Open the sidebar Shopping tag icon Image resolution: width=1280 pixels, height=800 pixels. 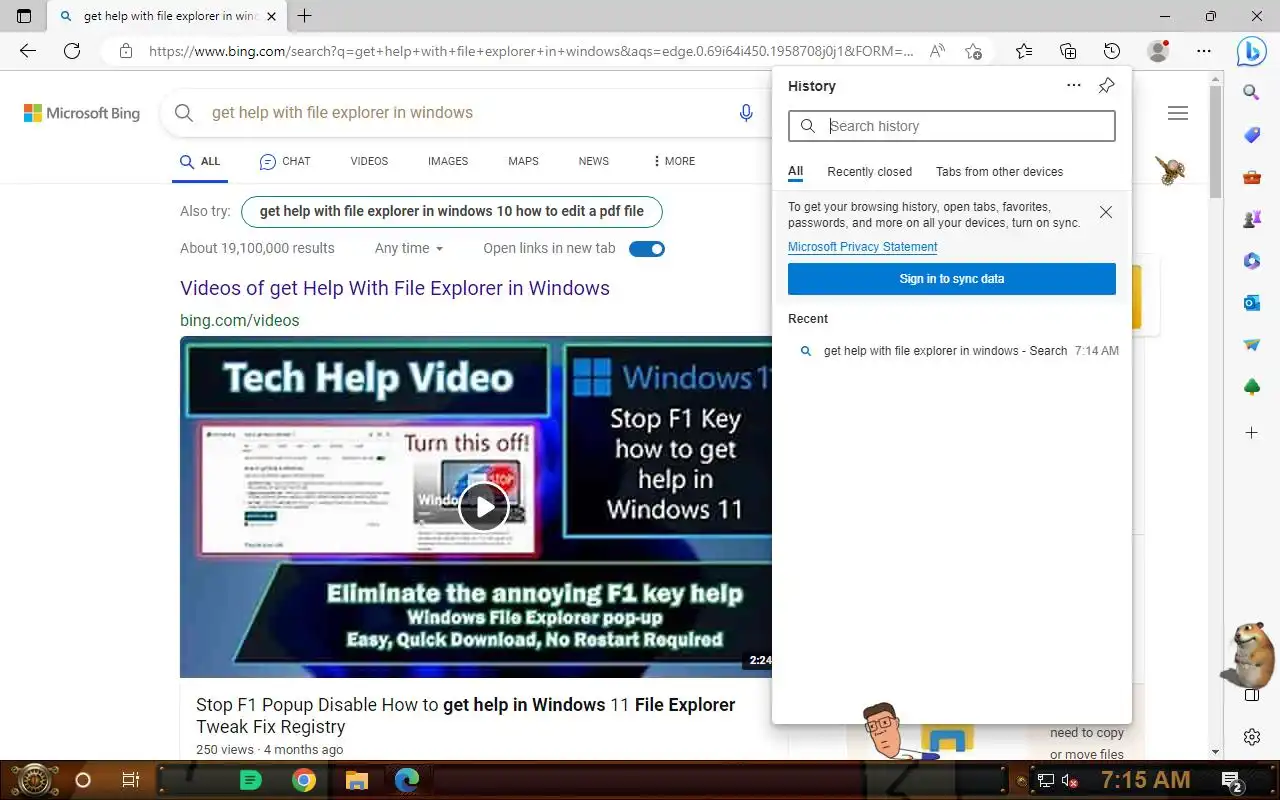point(1251,135)
